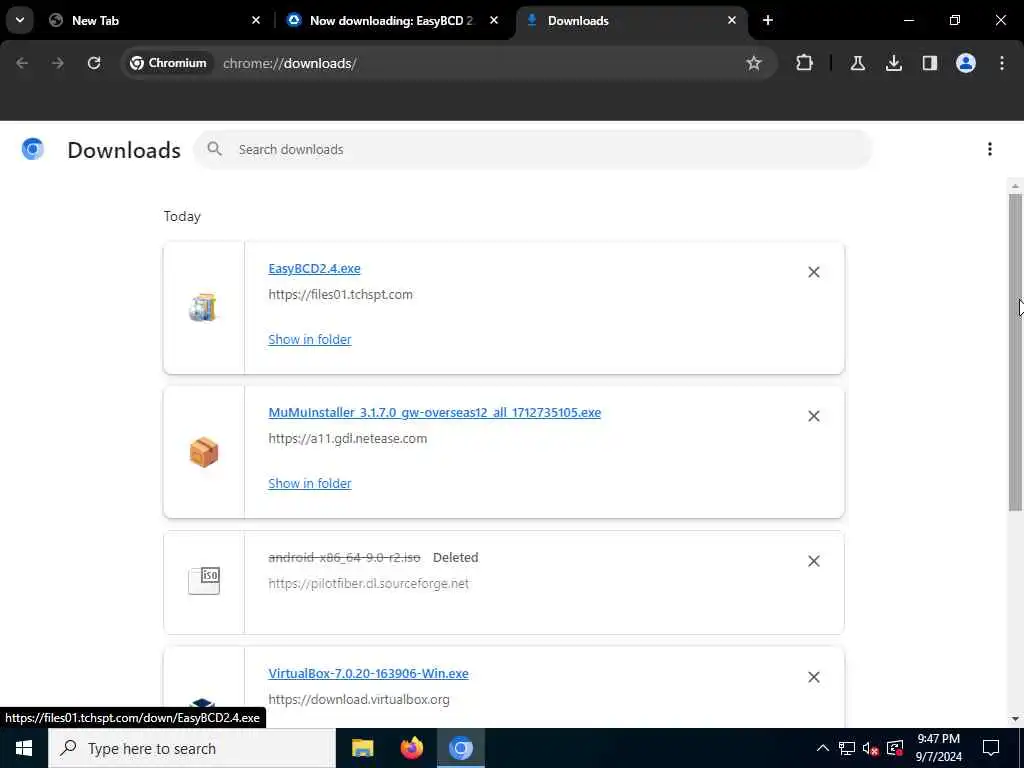Screen dimensions: 1024x768
Task: Click the Search downloads field
Action: pos(533,150)
